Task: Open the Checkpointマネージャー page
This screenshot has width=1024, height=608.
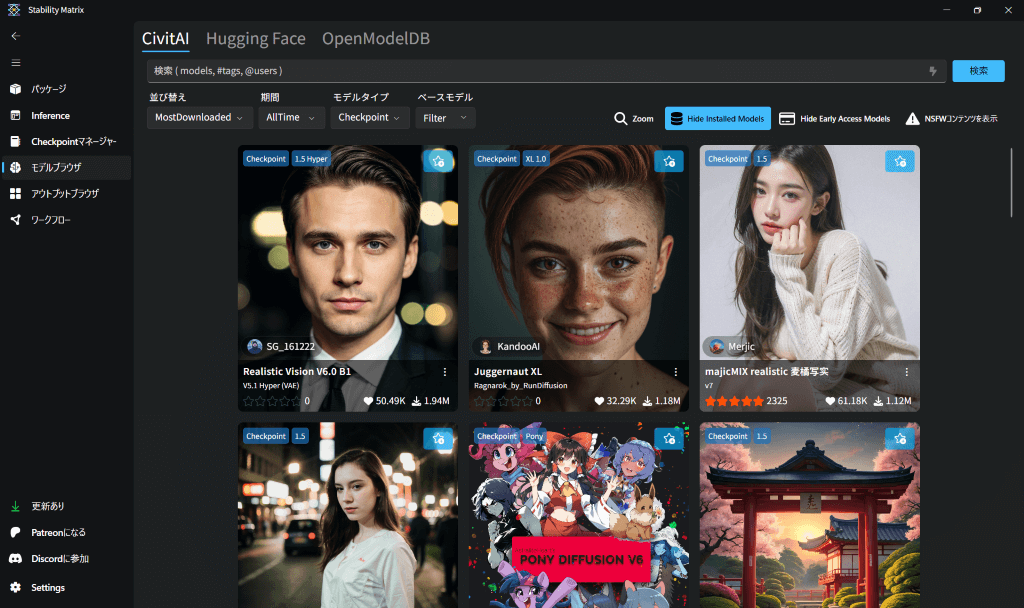Action: (73, 141)
